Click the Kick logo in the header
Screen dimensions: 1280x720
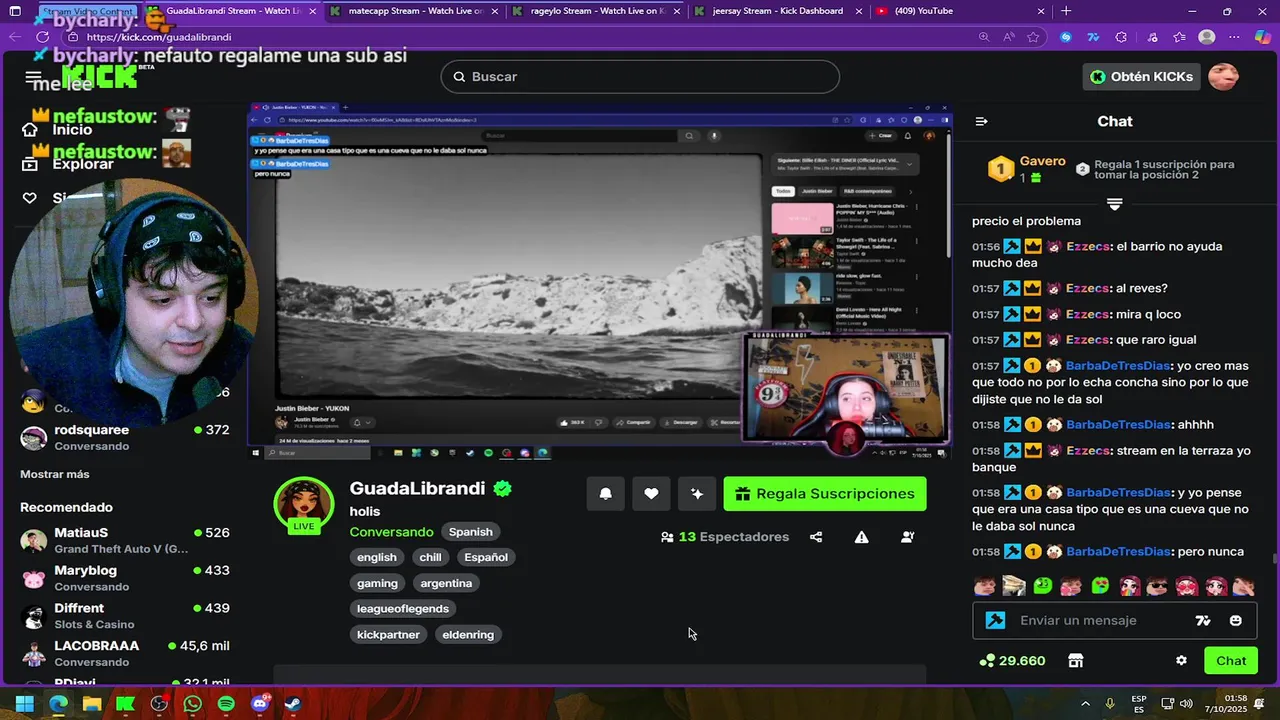[x=100, y=77]
